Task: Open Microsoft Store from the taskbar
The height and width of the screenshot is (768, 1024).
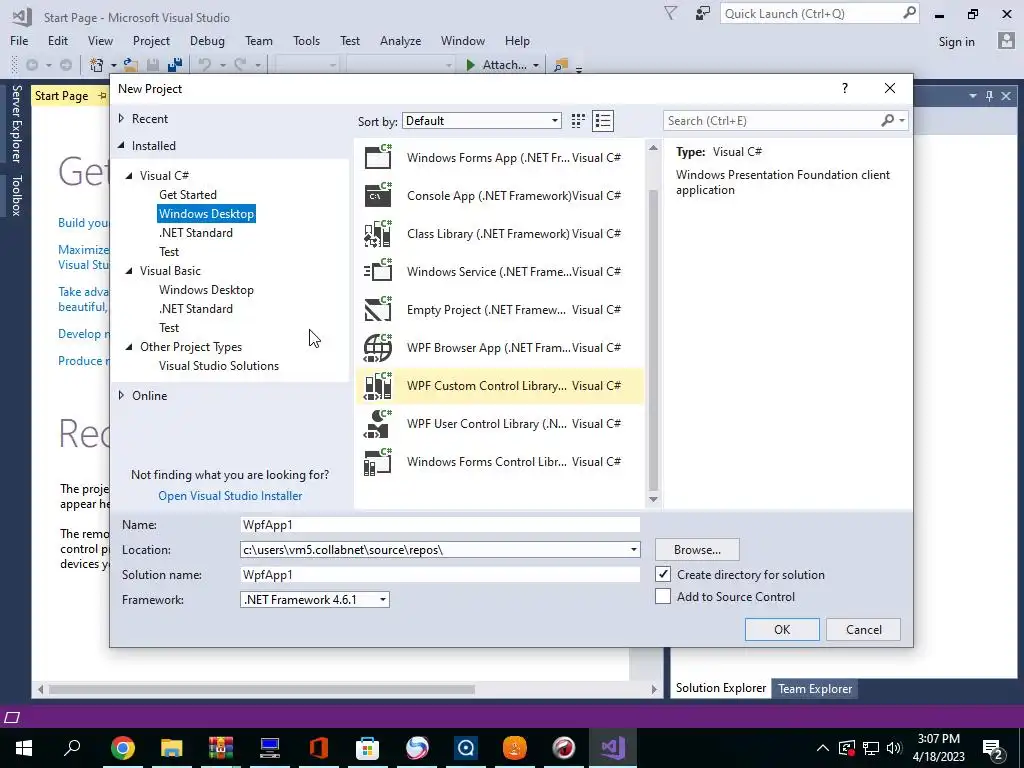Action: (x=368, y=748)
